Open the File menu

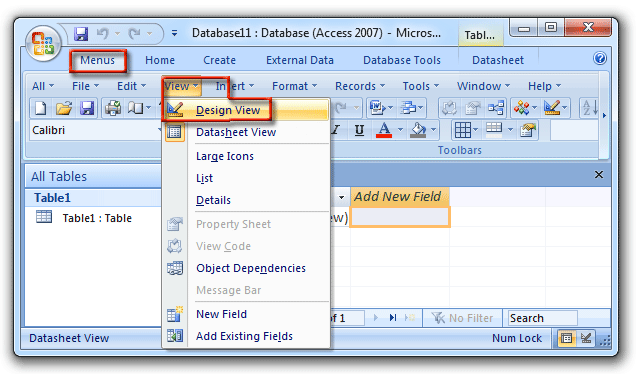click(85, 86)
